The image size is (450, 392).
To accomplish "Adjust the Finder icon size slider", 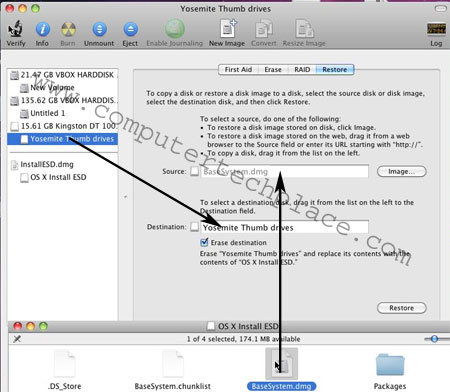I will [x=434, y=339].
